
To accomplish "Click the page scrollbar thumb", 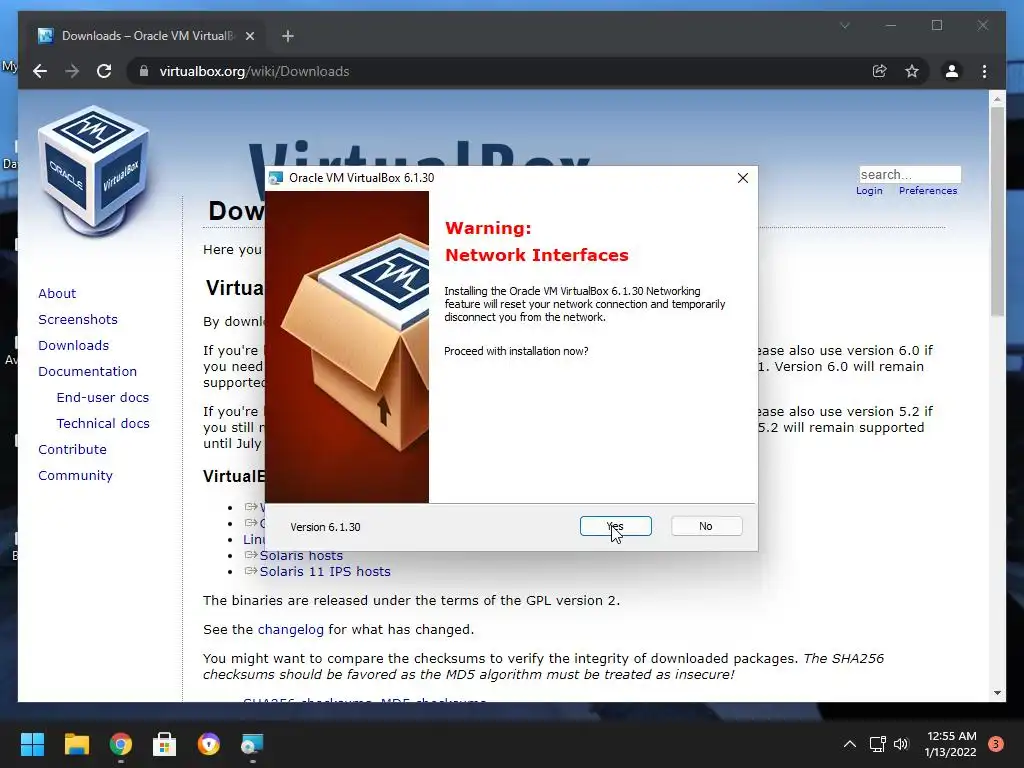I will pos(997,211).
